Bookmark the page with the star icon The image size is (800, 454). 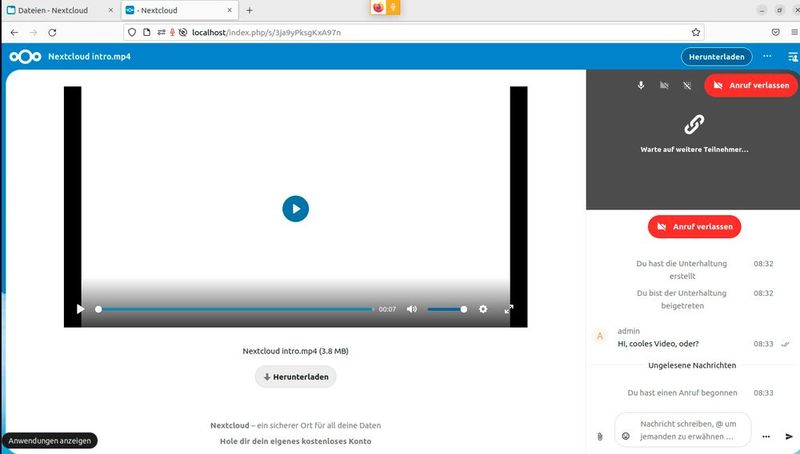[x=695, y=32]
